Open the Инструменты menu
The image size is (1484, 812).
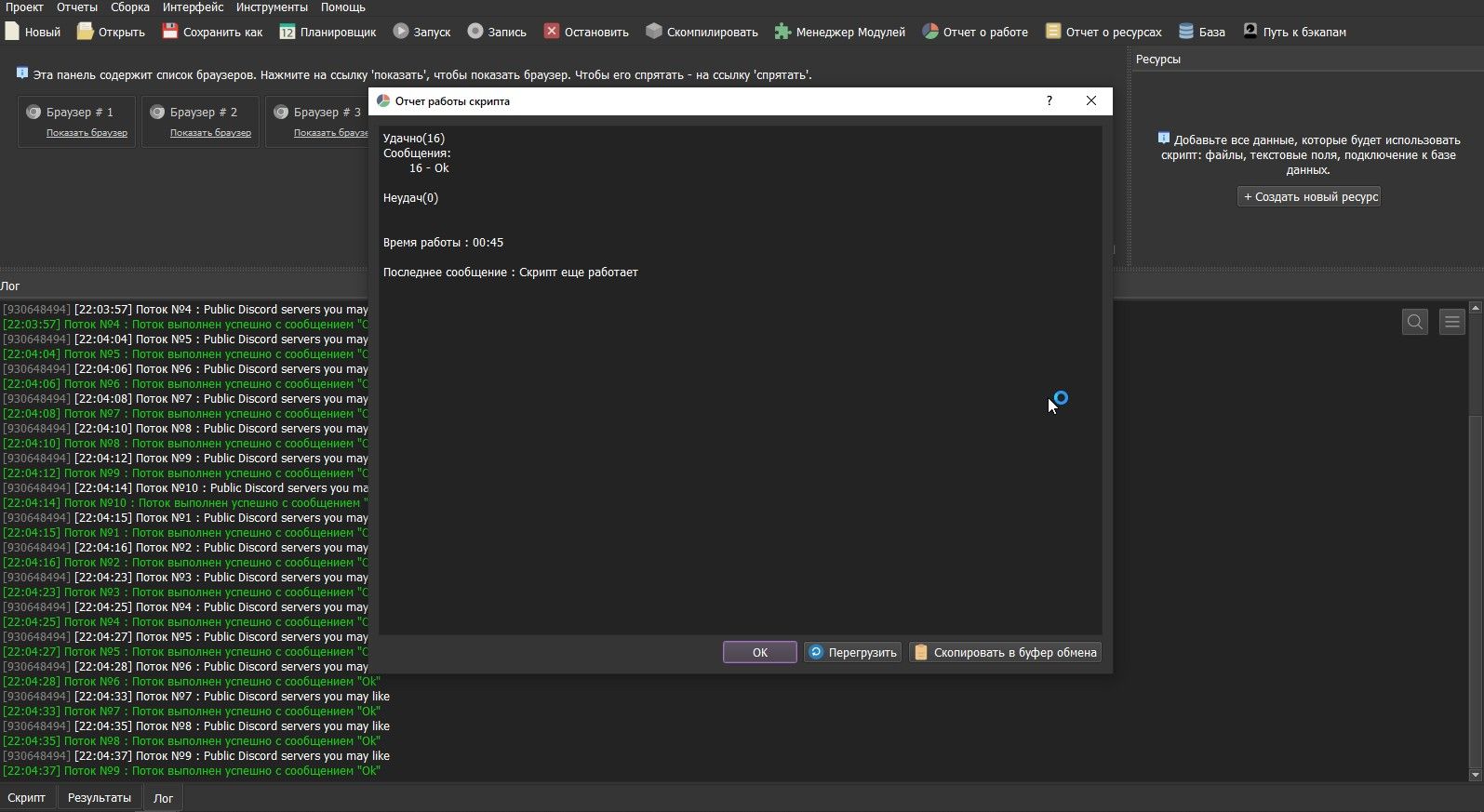pos(271,7)
